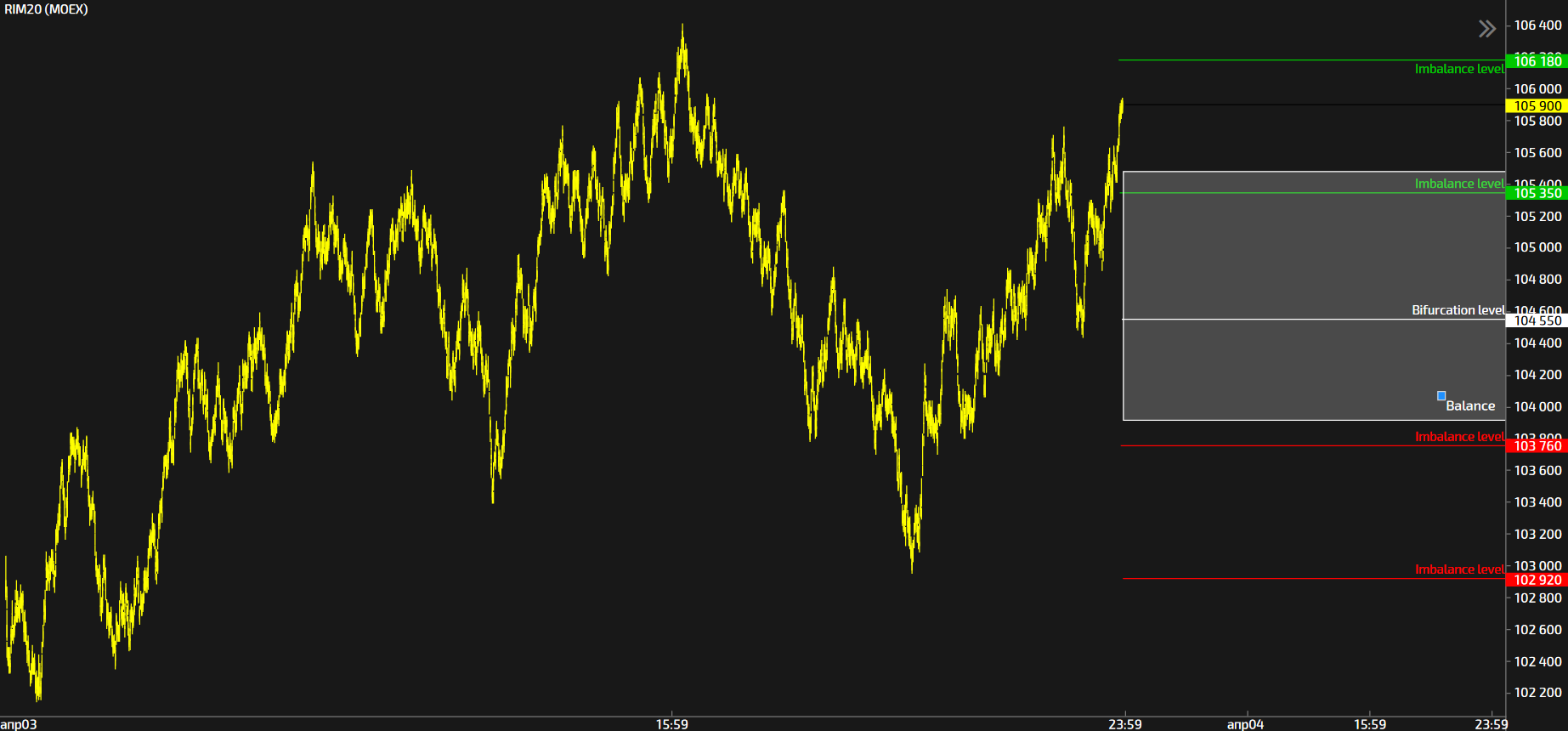Click the 15:59 time label after апр04

point(1370,724)
